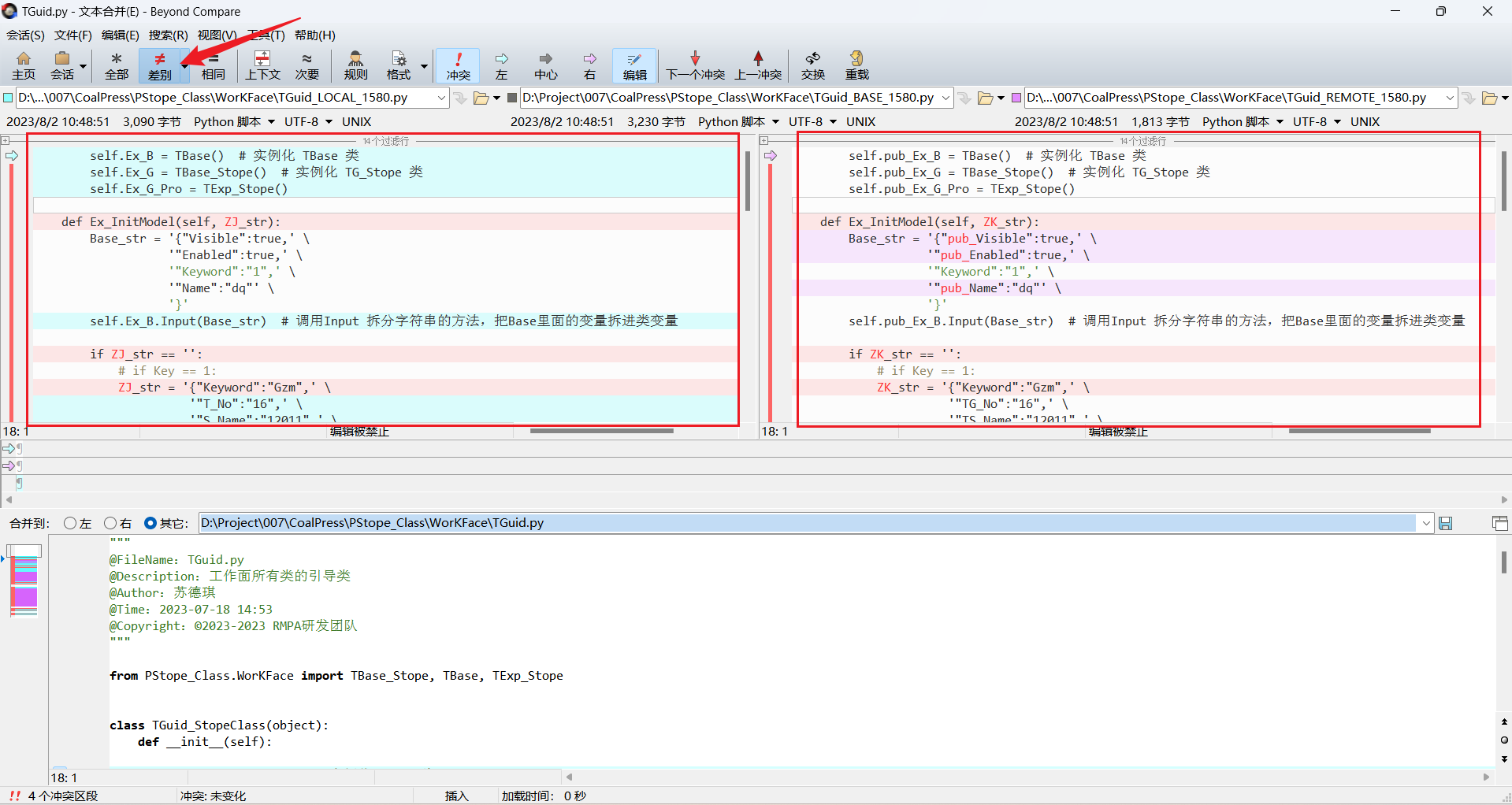Toggle the 冲突 conflicts filter
Viewport: 1512px width, 805px height.
pos(458,65)
